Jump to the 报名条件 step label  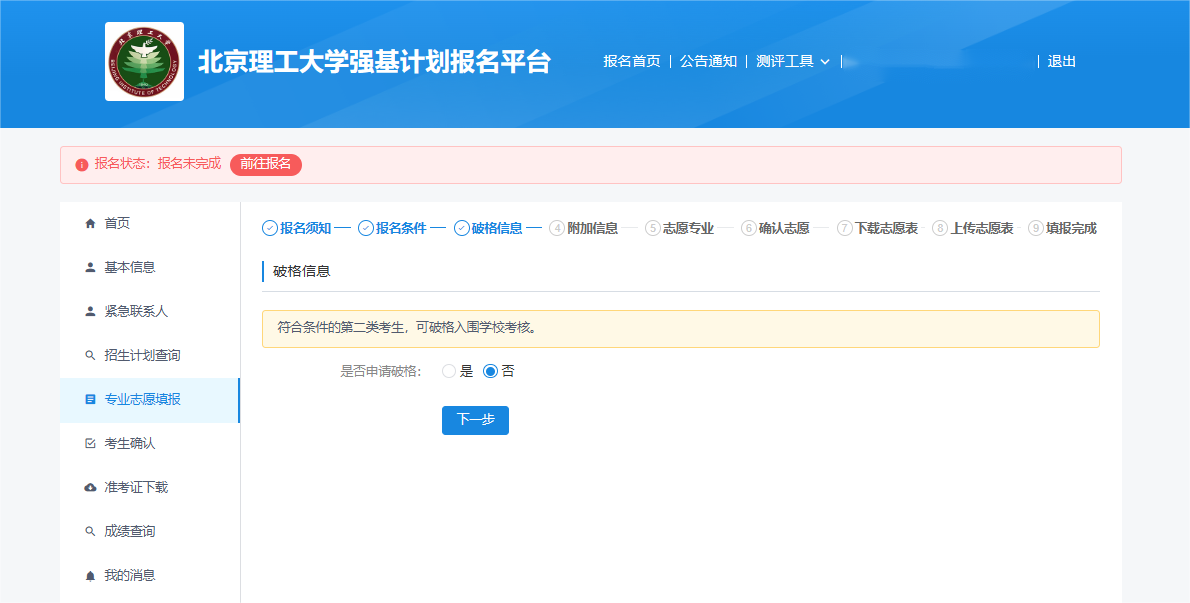coord(401,228)
